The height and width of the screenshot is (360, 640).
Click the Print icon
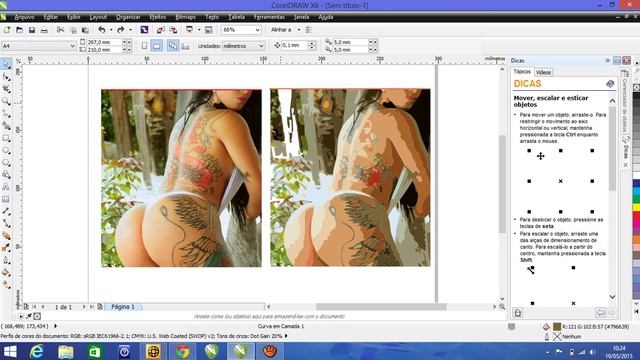[x=44, y=30]
